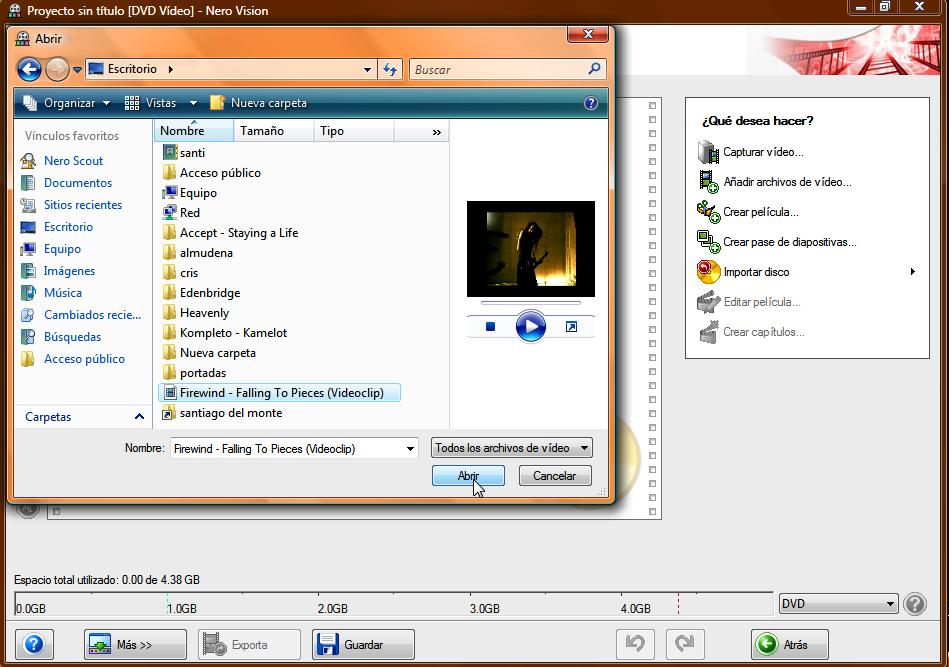Click the Atrás button
Screen dimensions: 949x667
coord(790,645)
